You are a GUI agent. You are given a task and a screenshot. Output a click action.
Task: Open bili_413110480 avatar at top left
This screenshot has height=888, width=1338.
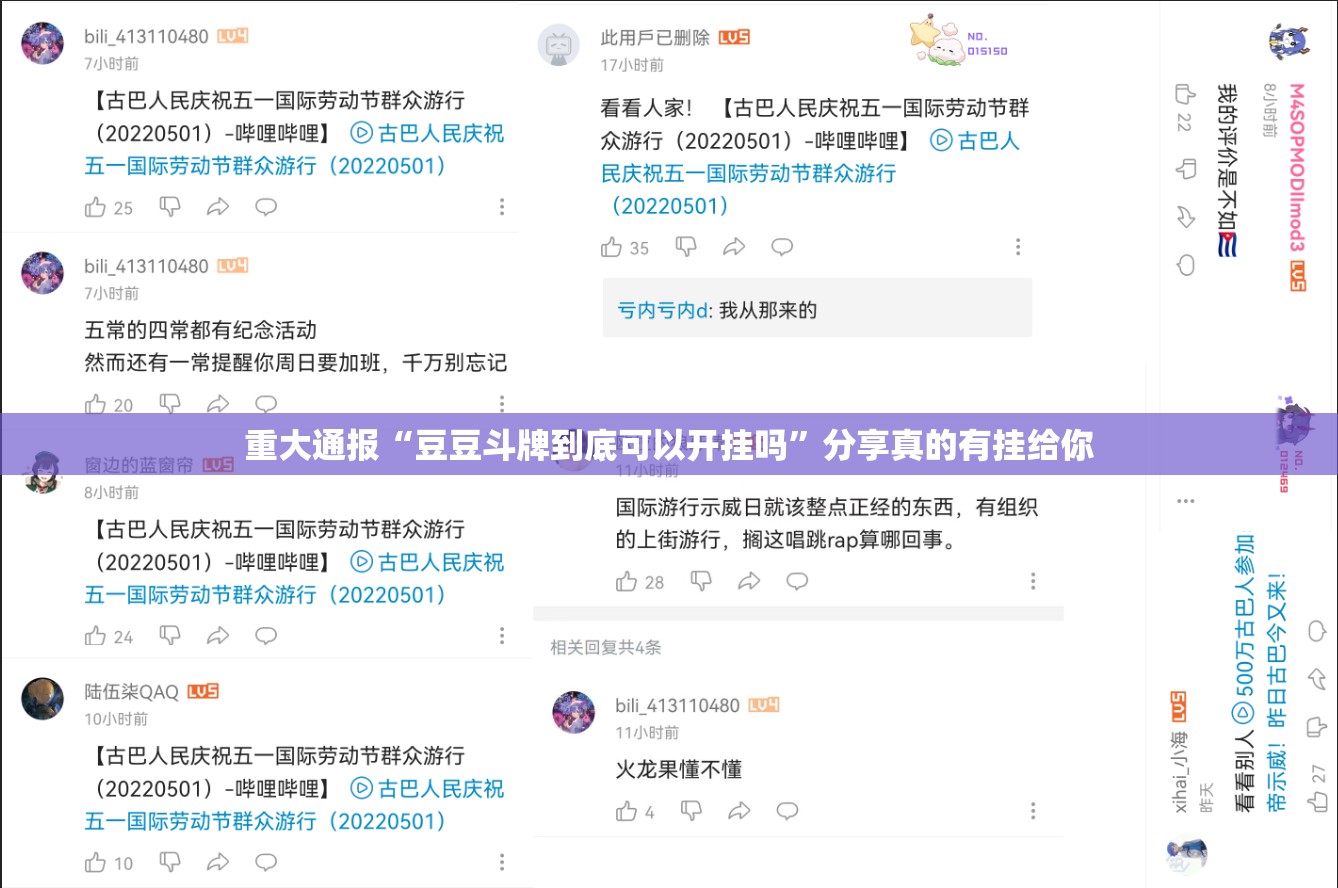tap(42, 45)
